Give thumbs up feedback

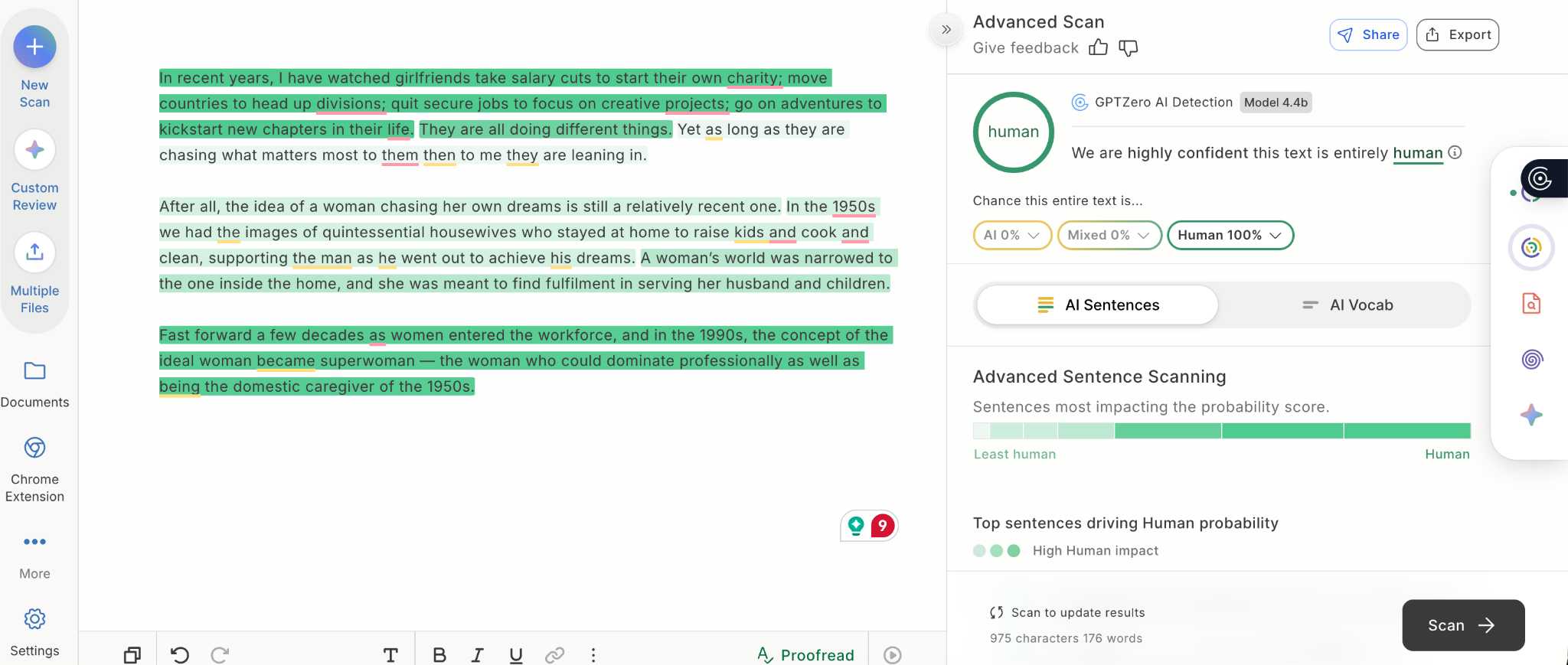pos(1098,47)
